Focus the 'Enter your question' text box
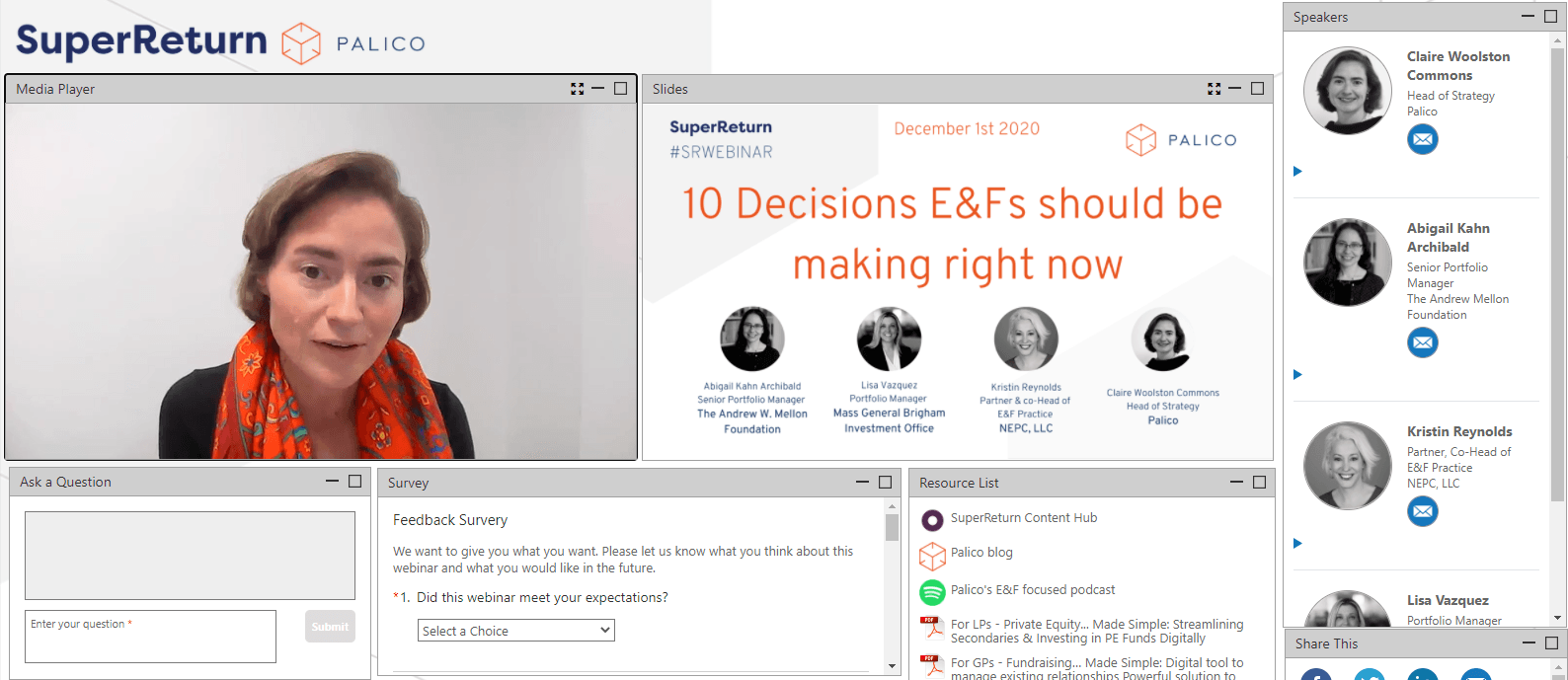Screen dimensions: 1568x680 click(x=150, y=637)
